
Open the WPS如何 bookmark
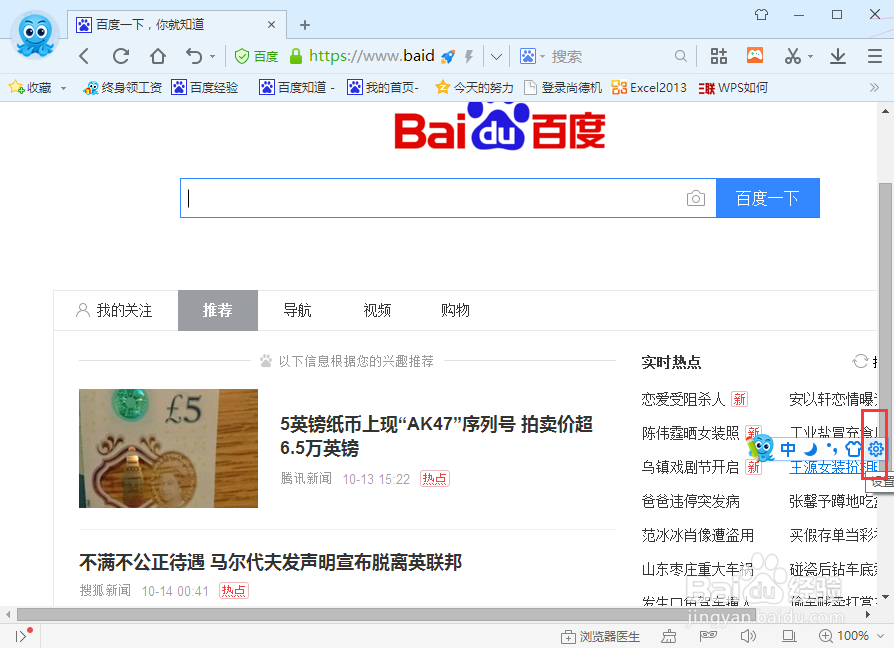733,88
